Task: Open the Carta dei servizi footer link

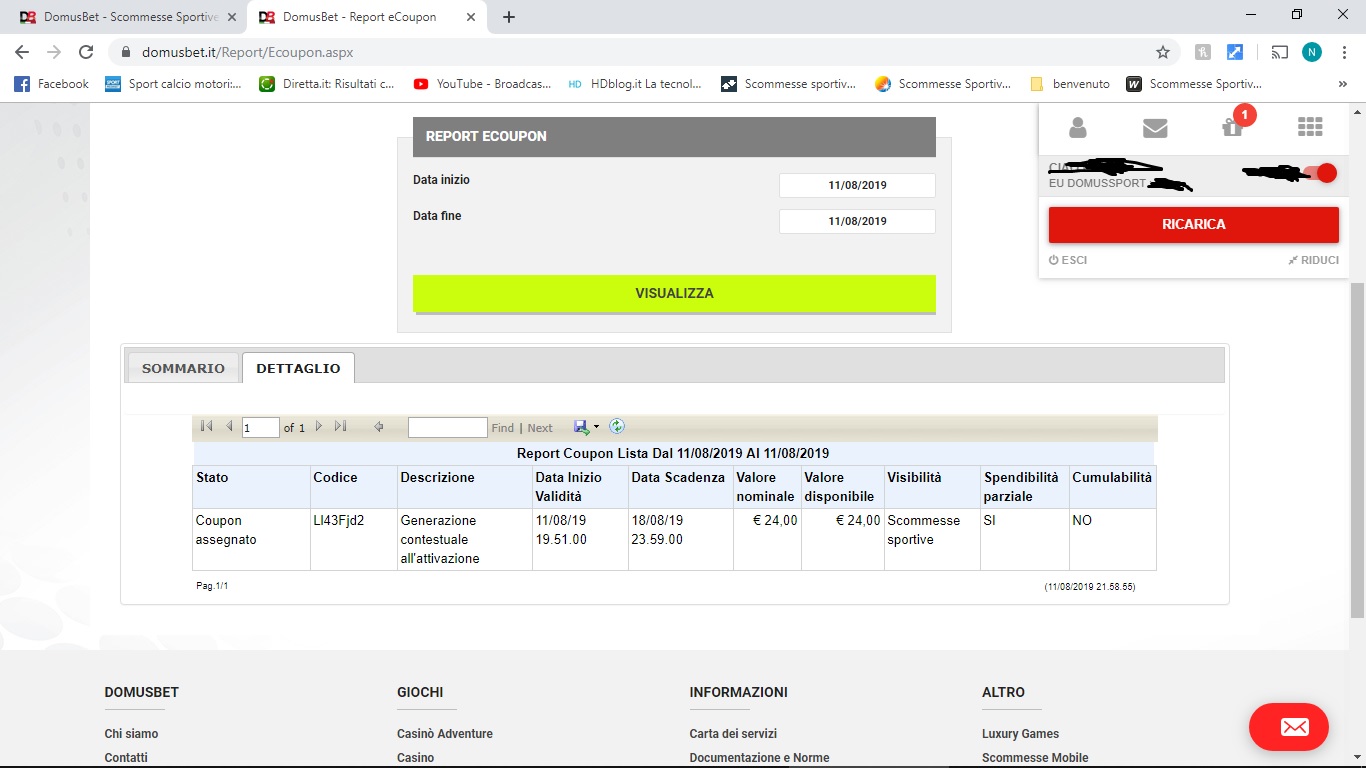Action: tap(733, 734)
